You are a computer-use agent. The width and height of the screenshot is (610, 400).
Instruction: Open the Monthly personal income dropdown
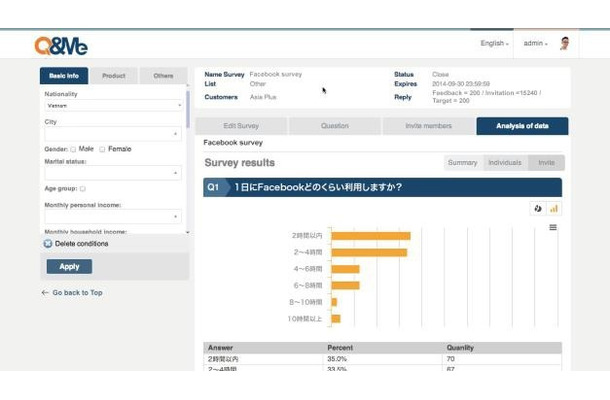click(x=113, y=216)
